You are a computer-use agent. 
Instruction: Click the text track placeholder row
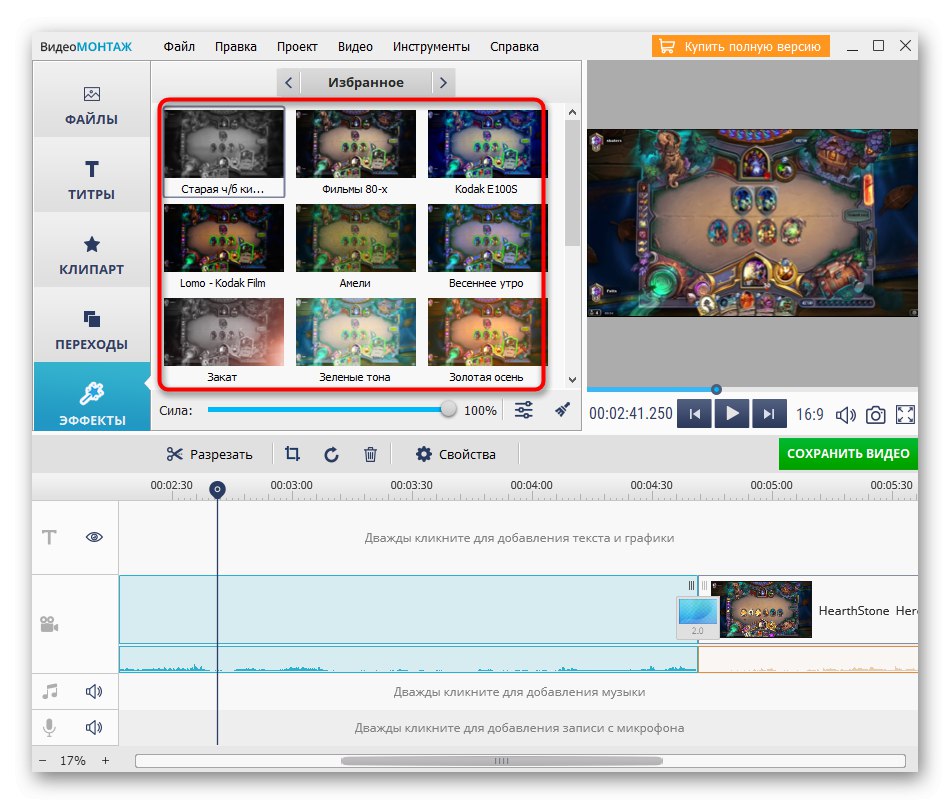[519, 537]
